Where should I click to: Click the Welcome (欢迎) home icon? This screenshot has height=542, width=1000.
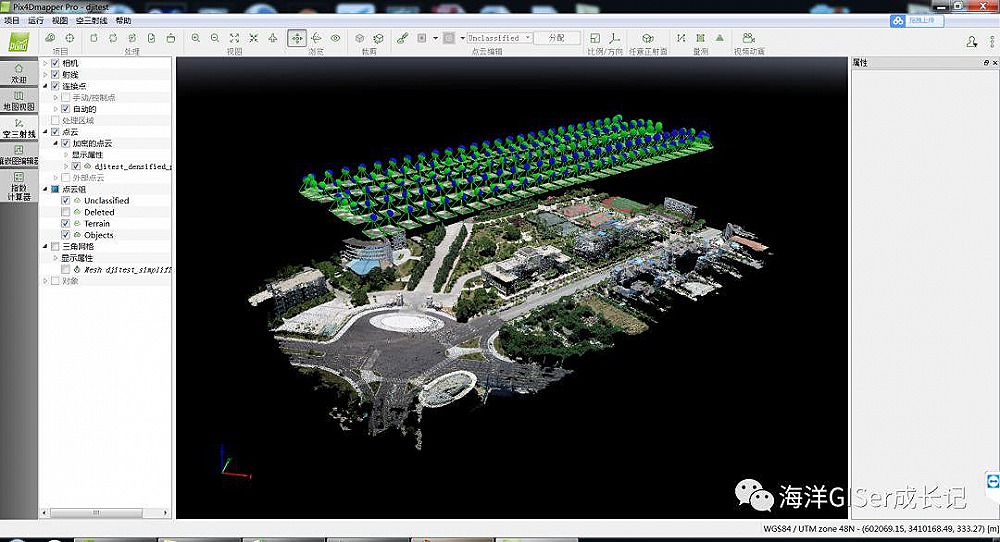[x=19, y=73]
